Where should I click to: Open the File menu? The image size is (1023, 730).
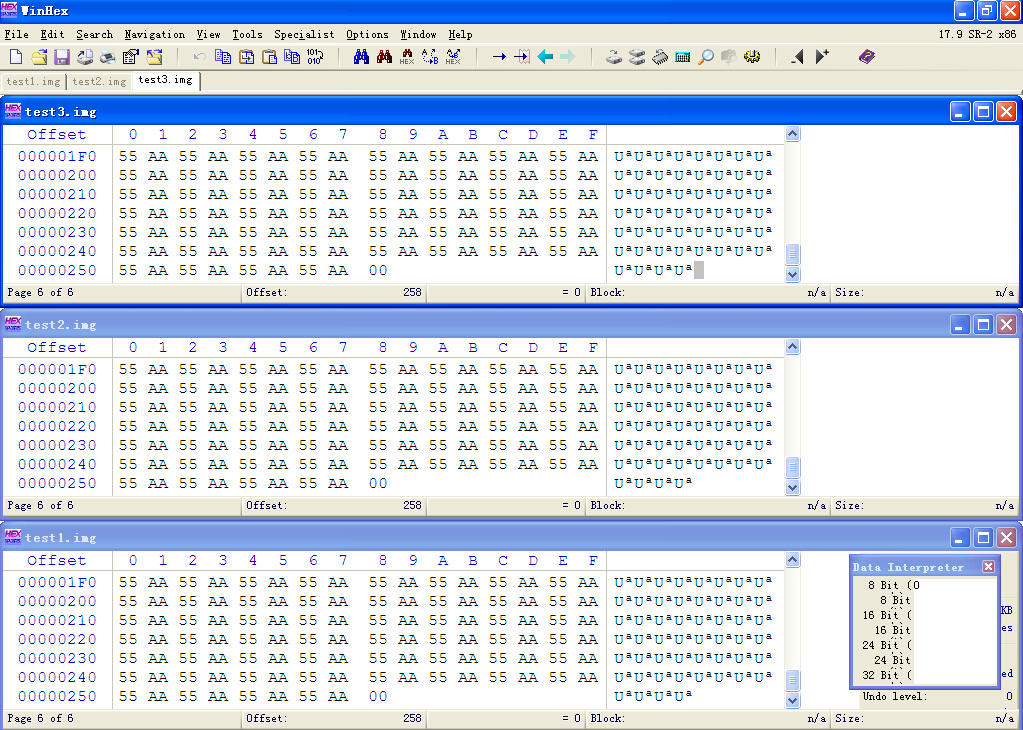(16, 35)
